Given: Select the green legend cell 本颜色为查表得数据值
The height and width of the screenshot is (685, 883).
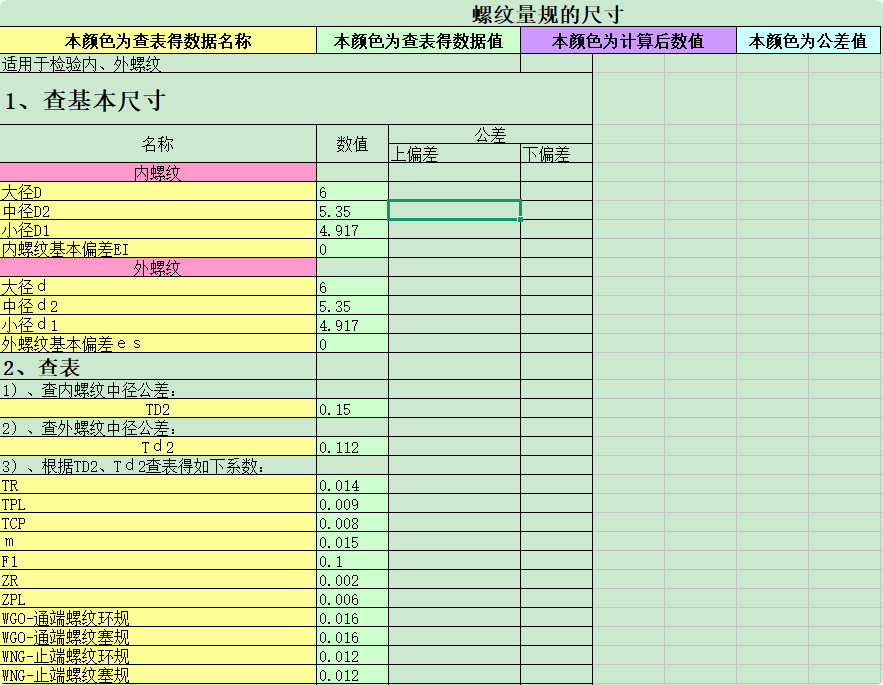Looking at the screenshot, I should point(418,41).
